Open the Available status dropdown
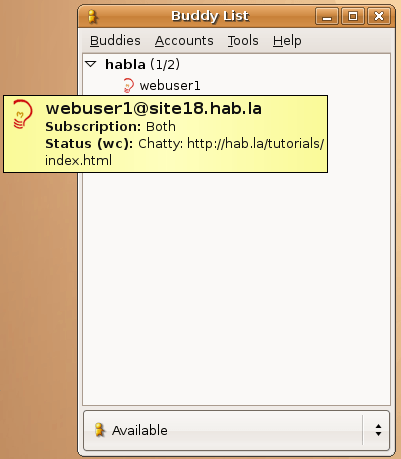This screenshot has width=401, height=459. pos(236,430)
